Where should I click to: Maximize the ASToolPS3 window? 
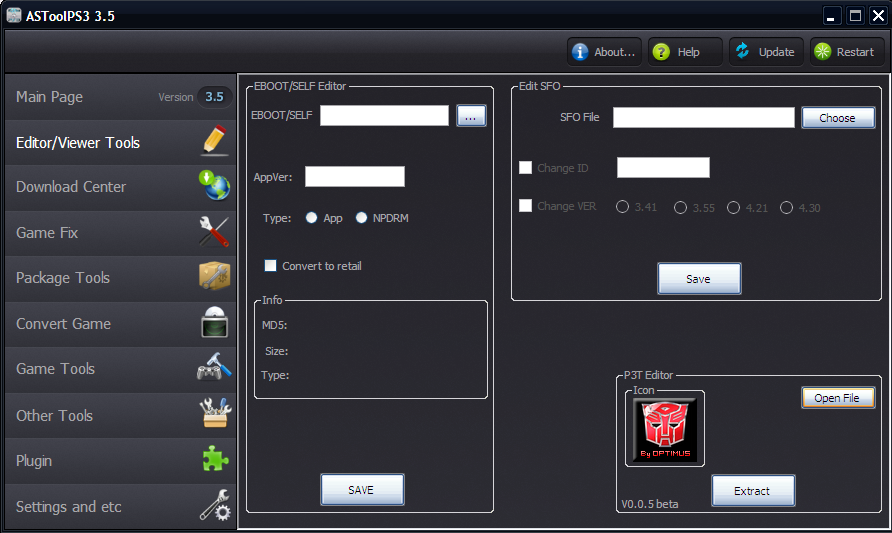click(x=855, y=16)
